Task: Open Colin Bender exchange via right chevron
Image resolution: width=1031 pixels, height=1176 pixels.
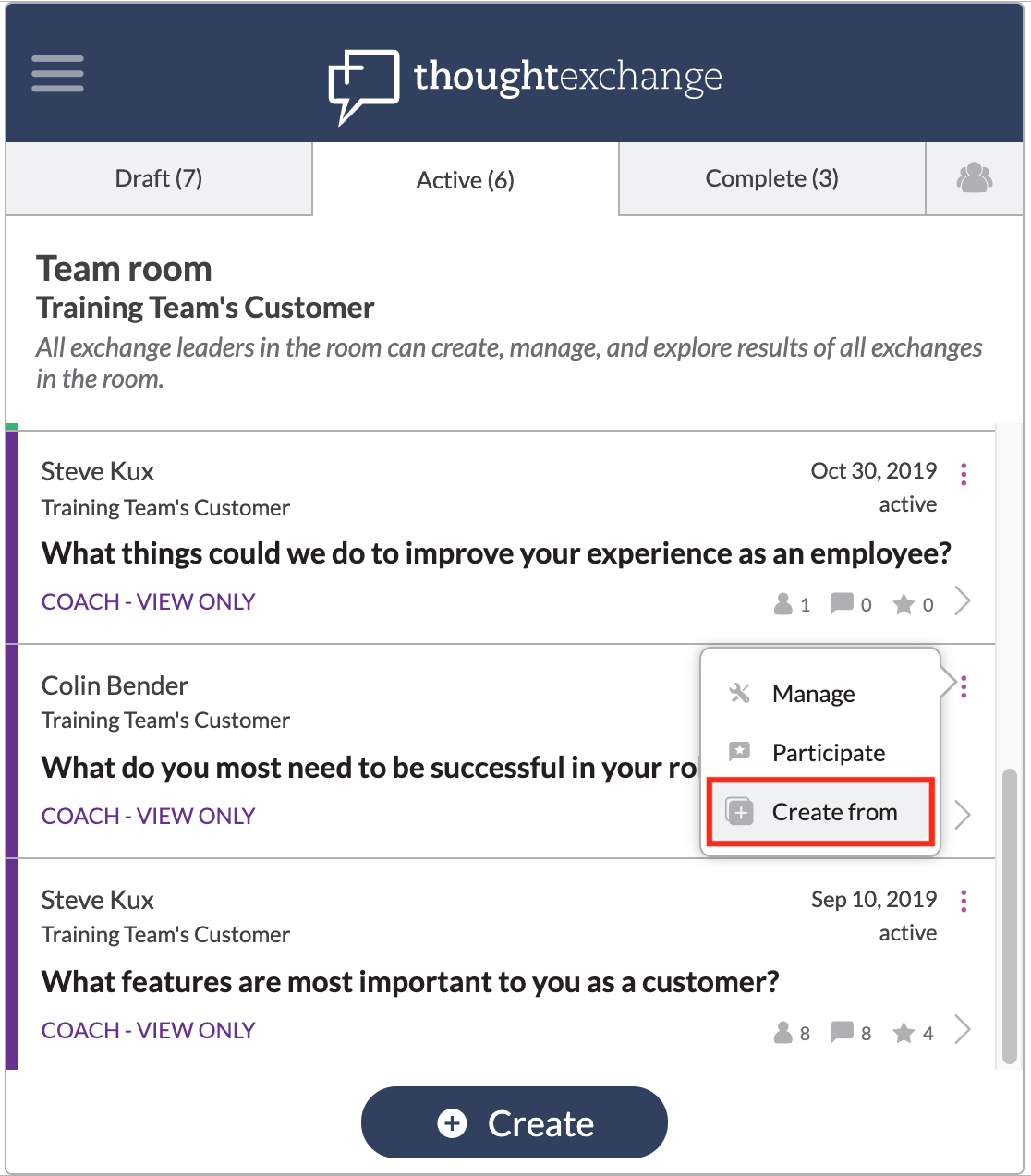Action: [x=963, y=815]
